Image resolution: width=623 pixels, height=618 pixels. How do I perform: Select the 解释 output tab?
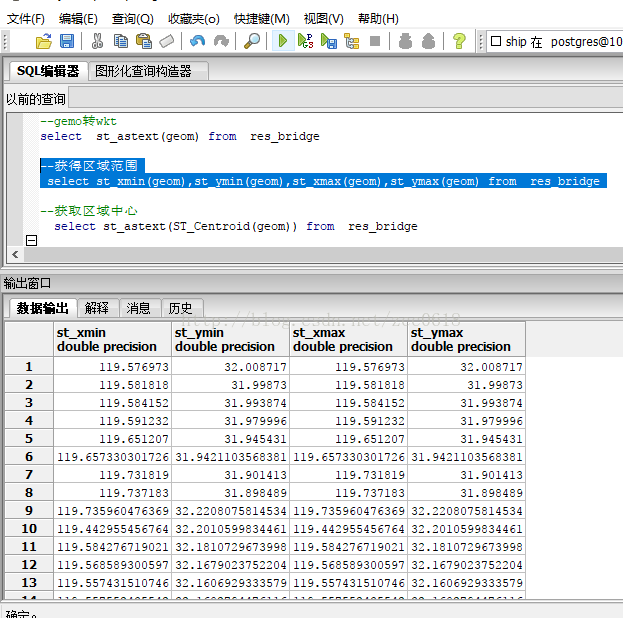[97, 308]
